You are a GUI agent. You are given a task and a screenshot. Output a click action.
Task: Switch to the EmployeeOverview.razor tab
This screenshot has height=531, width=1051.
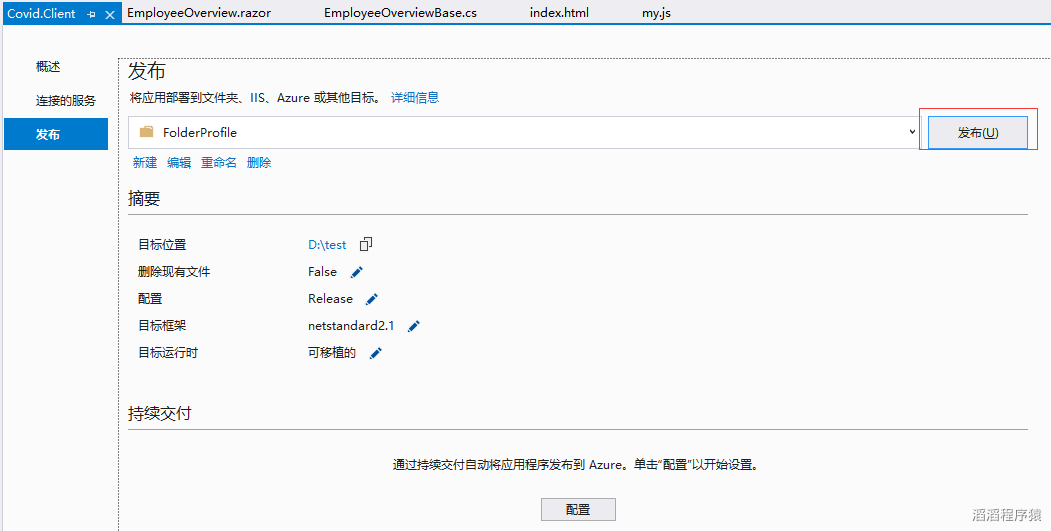198,13
